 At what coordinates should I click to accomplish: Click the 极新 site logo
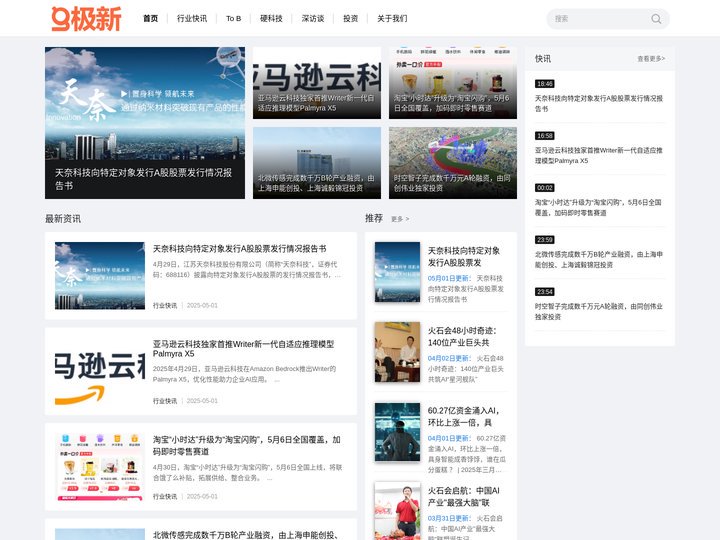(x=86, y=19)
